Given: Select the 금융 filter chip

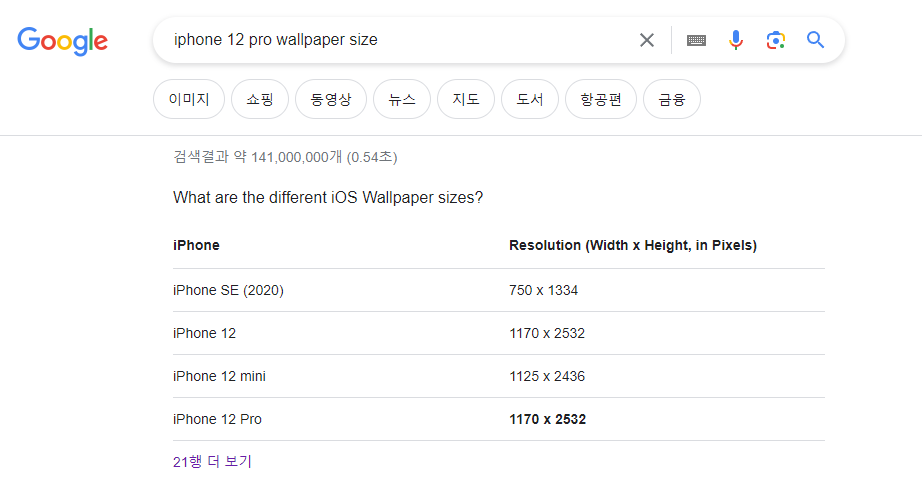Looking at the screenshot, I should pyautogui.click(x=672, y=99).
